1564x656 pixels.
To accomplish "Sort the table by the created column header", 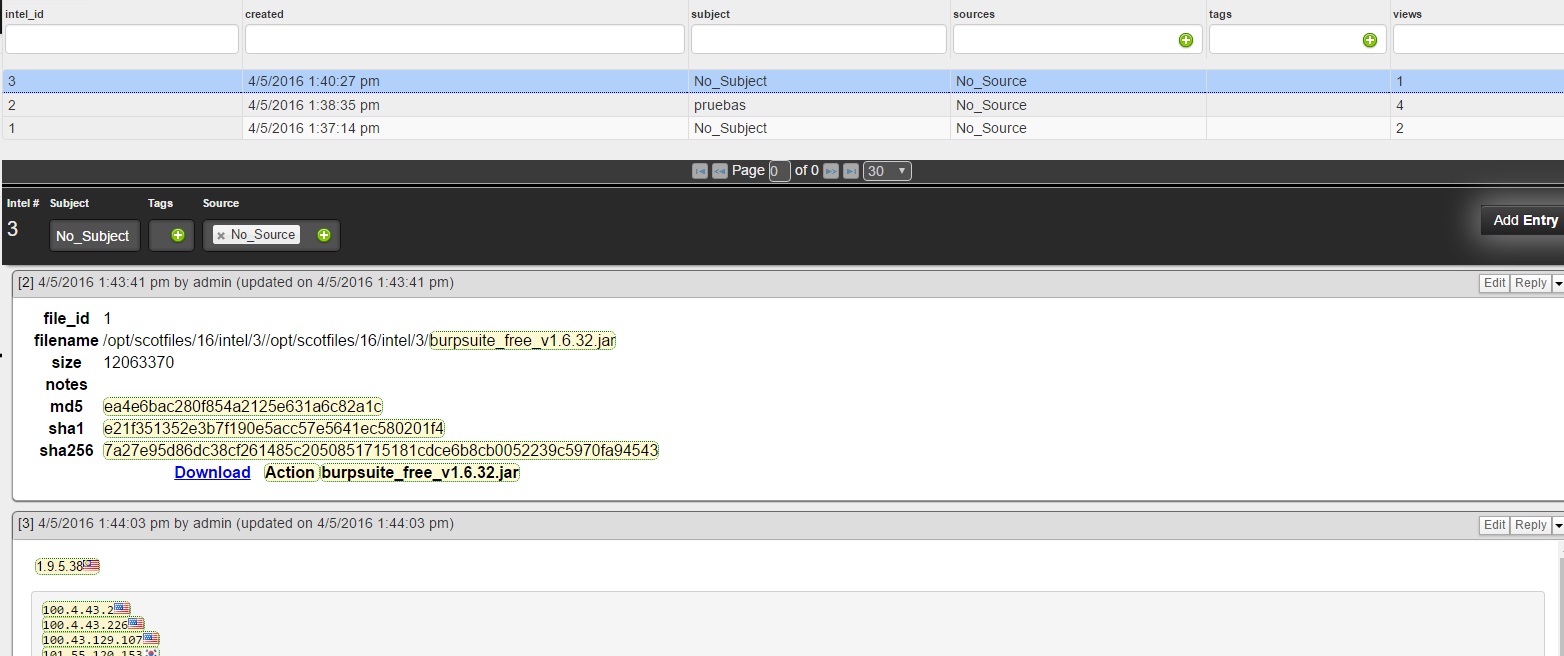I will 265,14.
